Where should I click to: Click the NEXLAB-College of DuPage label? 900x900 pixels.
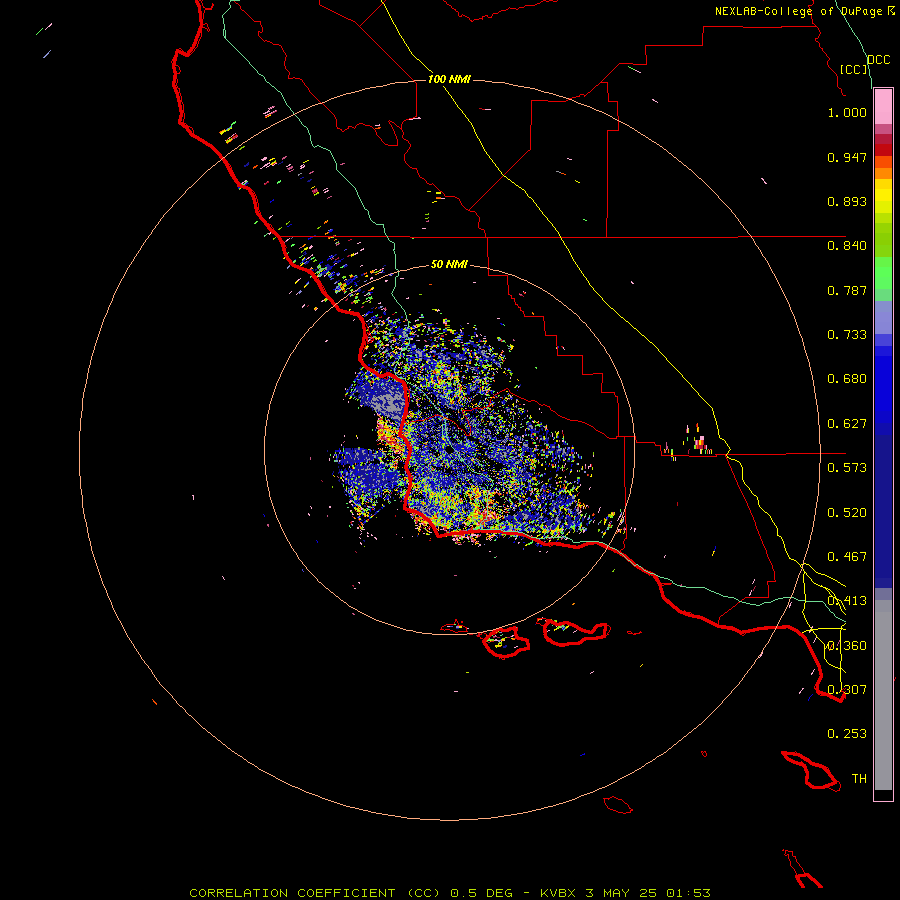tap(798, 11)
